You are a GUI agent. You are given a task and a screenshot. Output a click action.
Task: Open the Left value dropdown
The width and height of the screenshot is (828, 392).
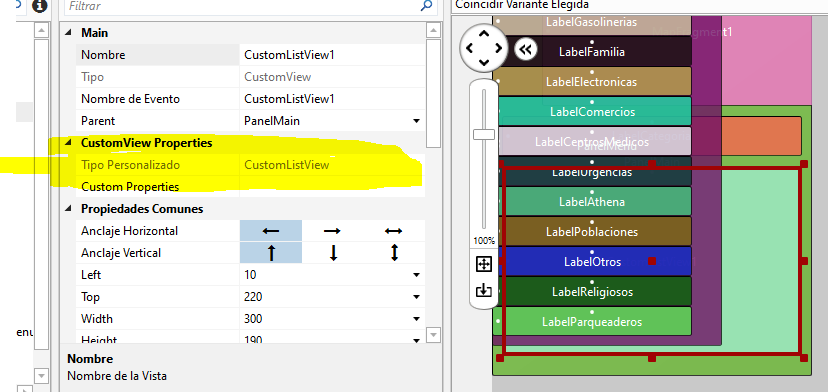pyautogui.click(x=416, y=275)
